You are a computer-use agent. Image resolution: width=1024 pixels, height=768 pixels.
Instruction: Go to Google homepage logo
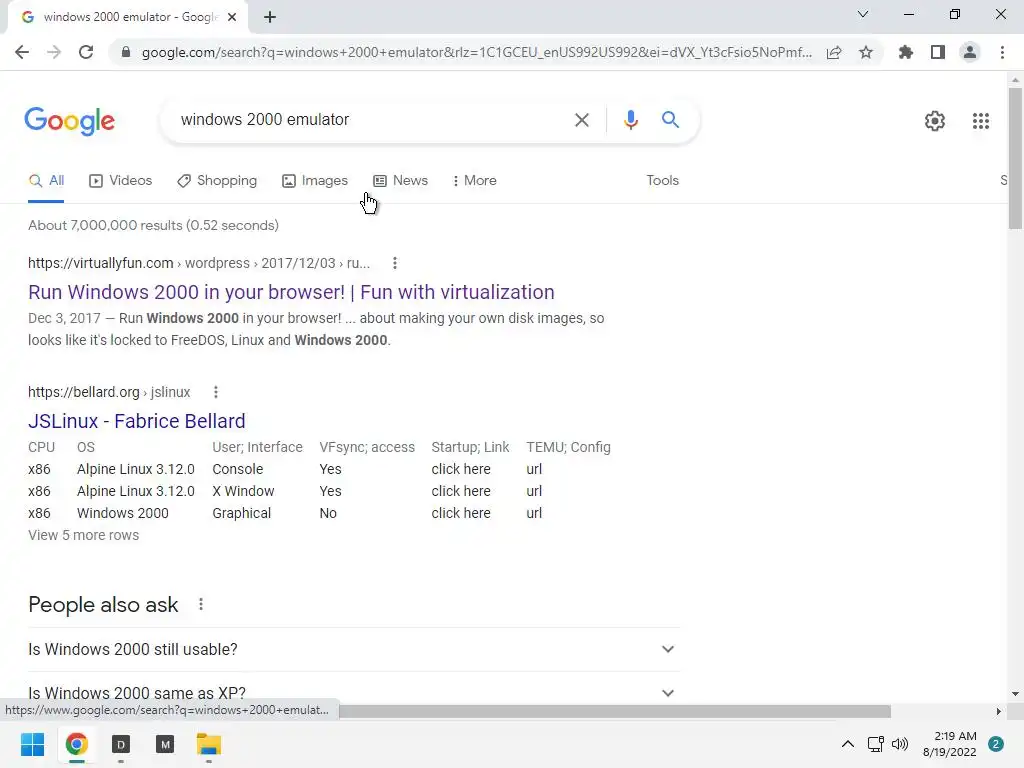point(70,121)
